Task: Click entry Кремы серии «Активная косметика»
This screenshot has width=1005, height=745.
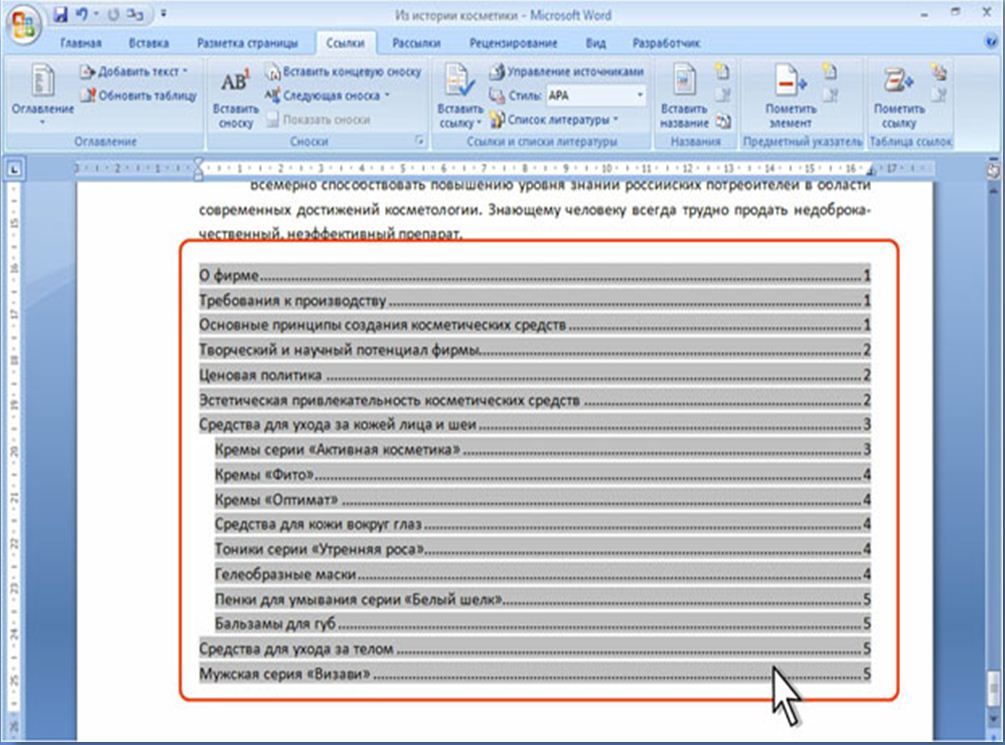Action: 542,449
